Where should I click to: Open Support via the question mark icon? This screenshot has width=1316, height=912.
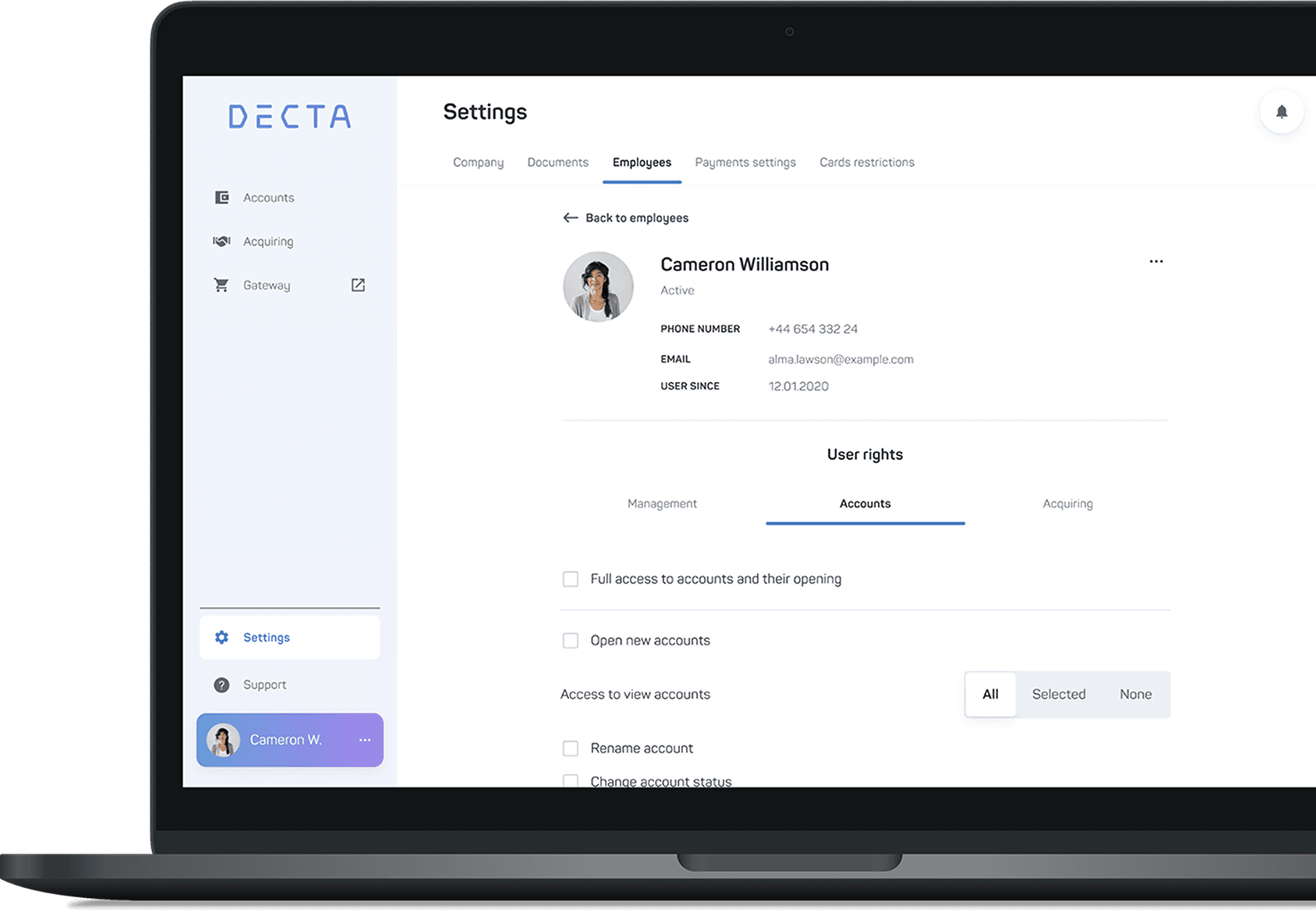pos(222,684)
